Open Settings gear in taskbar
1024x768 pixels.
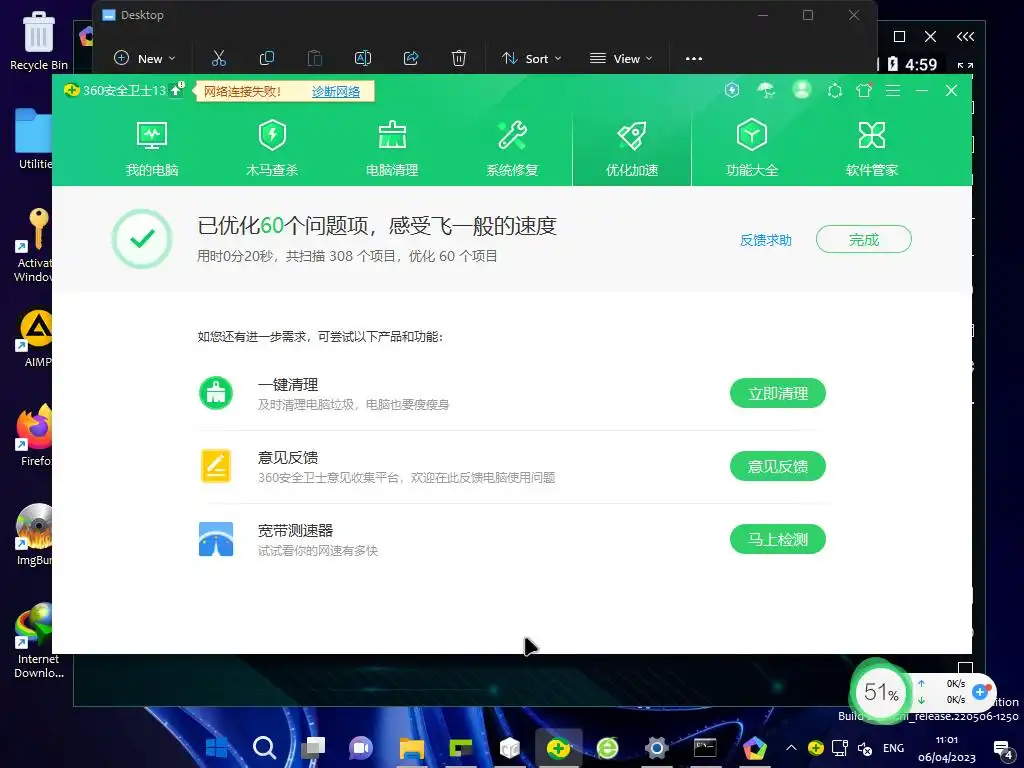coord(656,748)
